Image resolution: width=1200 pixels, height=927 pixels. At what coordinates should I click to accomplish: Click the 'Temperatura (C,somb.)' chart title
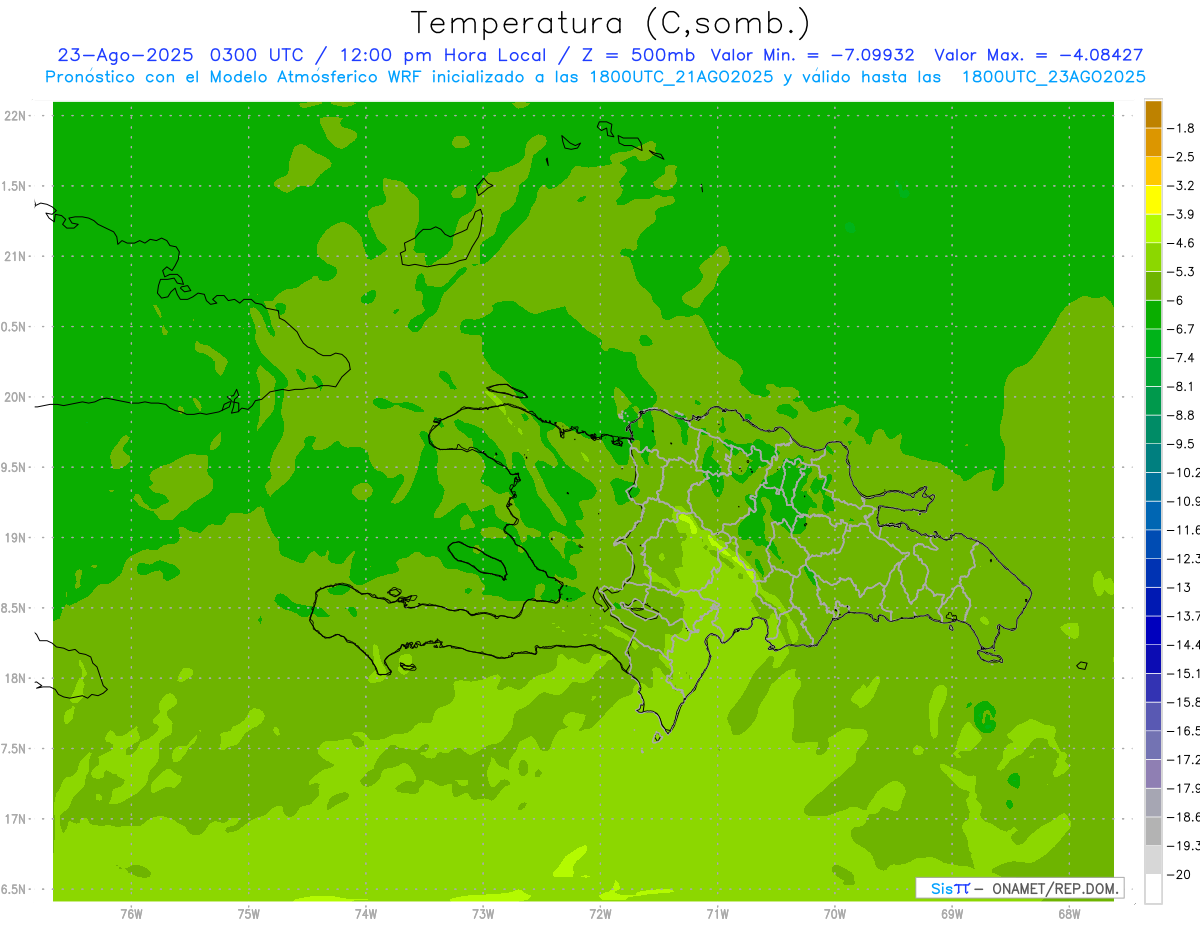[x=610, y=23]
